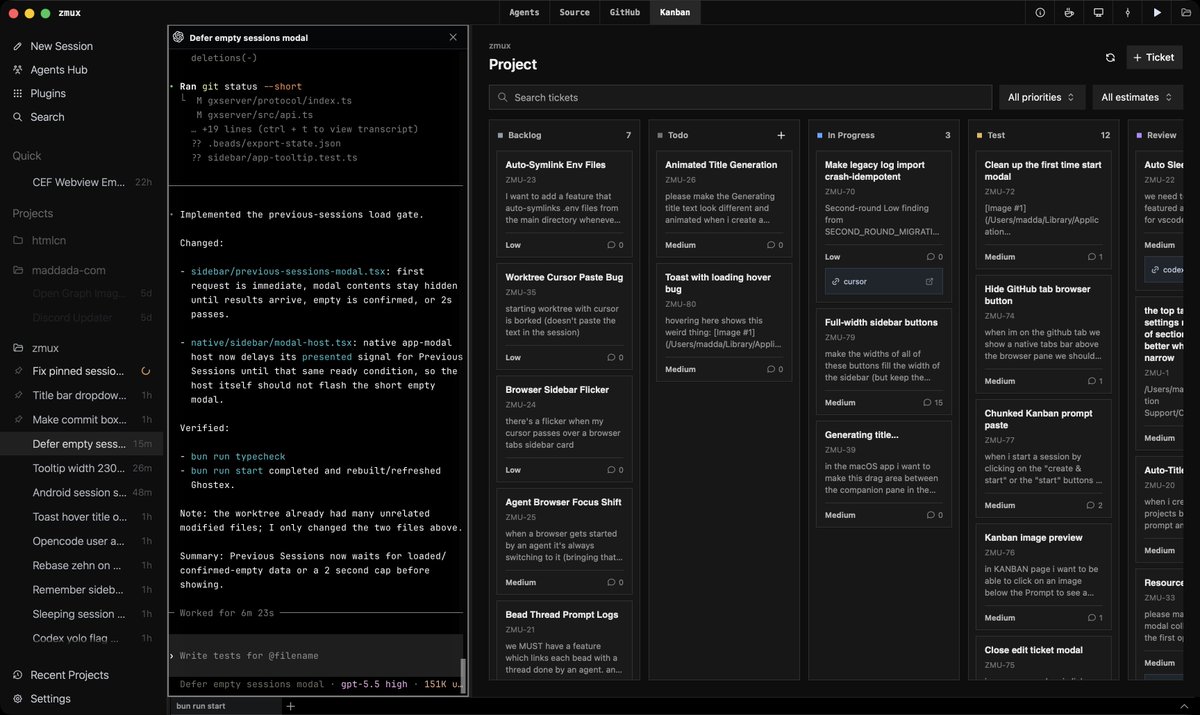
Task: Expand the htmlcn project folder
Action: tap(18, 241)
